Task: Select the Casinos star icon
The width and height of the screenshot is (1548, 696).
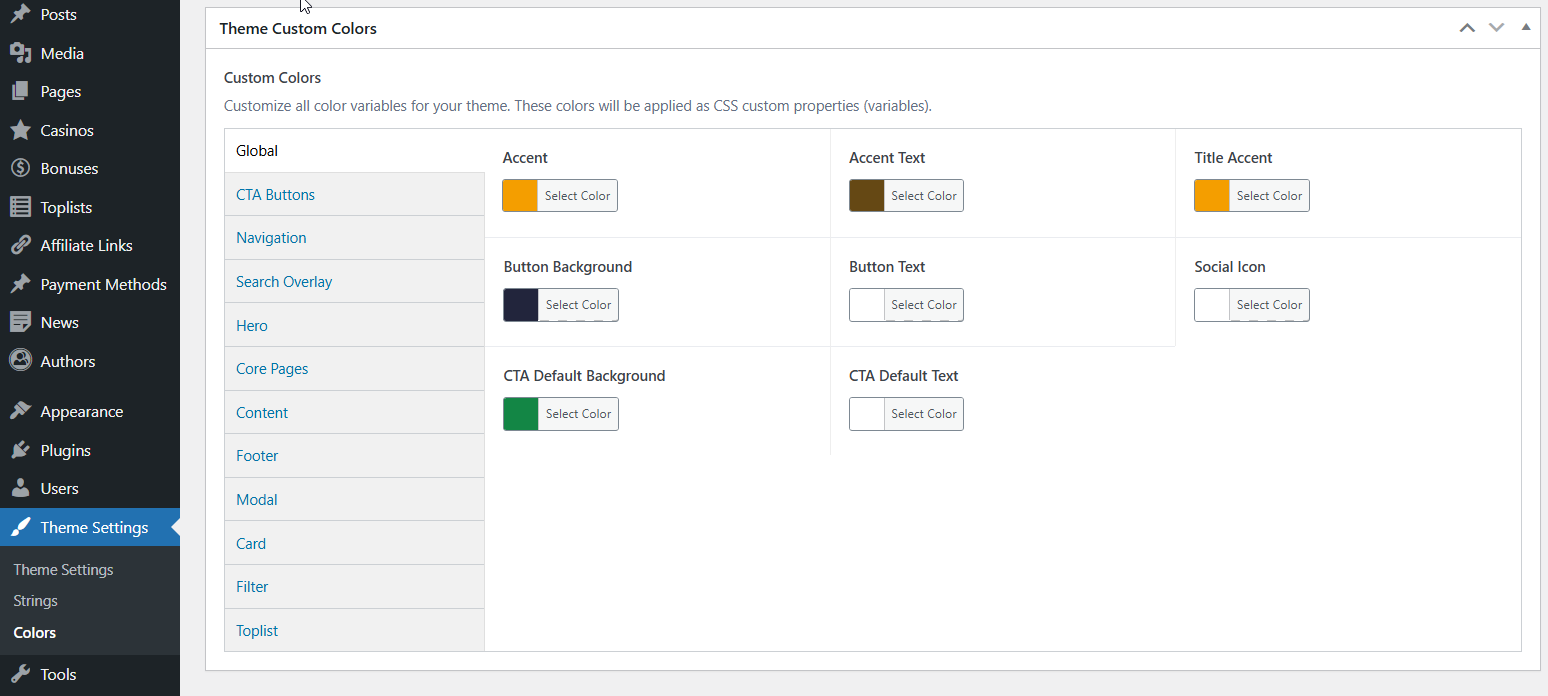Action: click(x=22, y=129)
